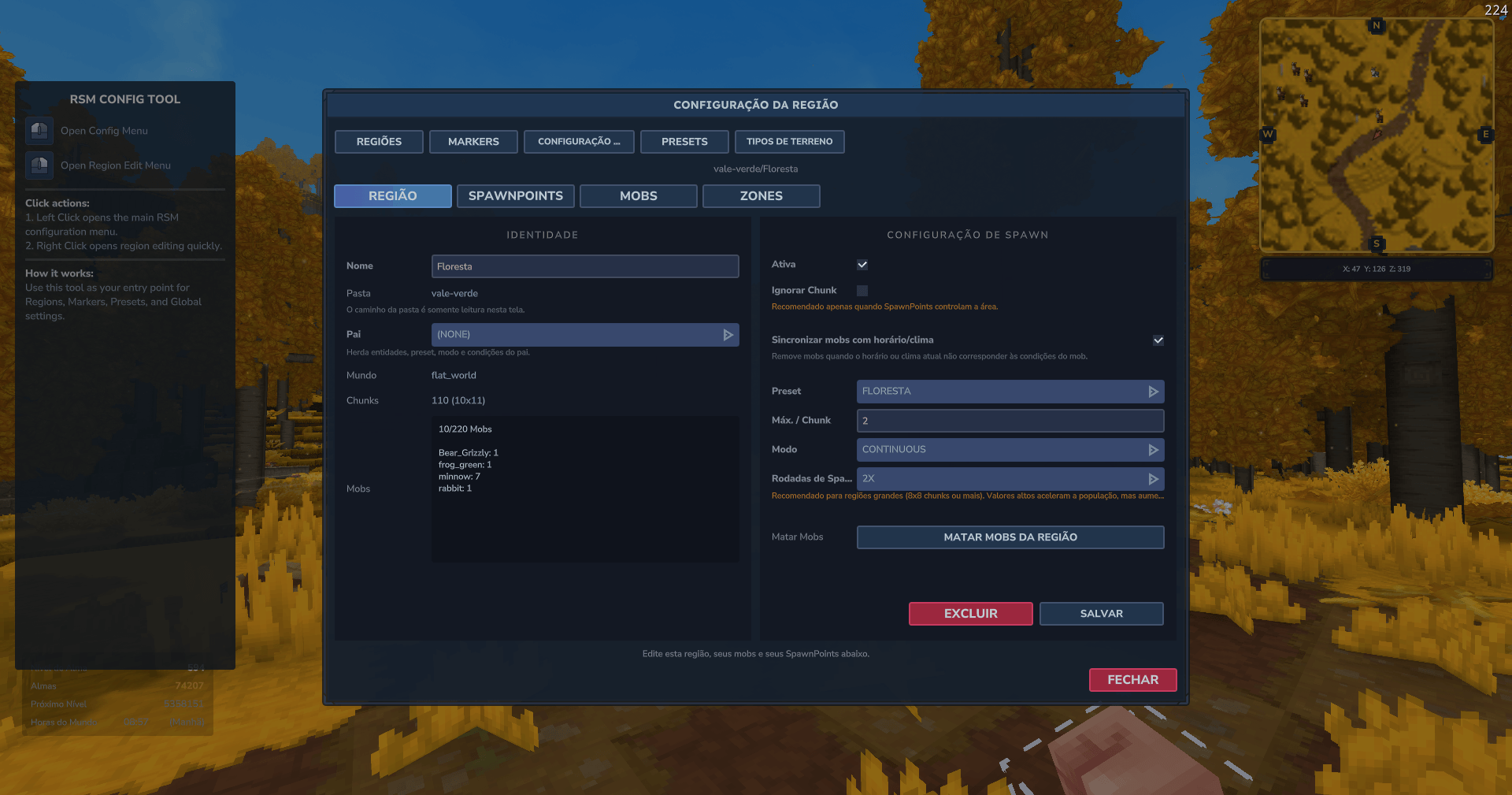
Task: Click the '110 (10x11)' Chunks value
Action: coord(458,400)
